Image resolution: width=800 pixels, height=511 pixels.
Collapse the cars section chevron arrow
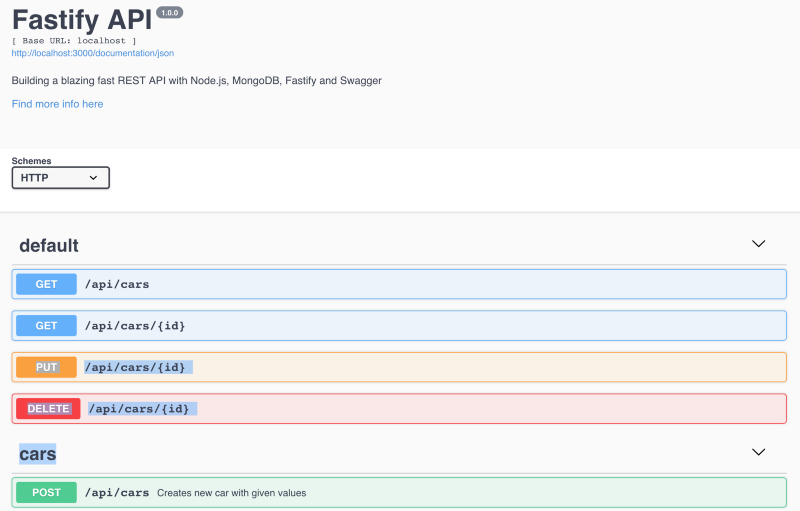click(x=758, y=453)
